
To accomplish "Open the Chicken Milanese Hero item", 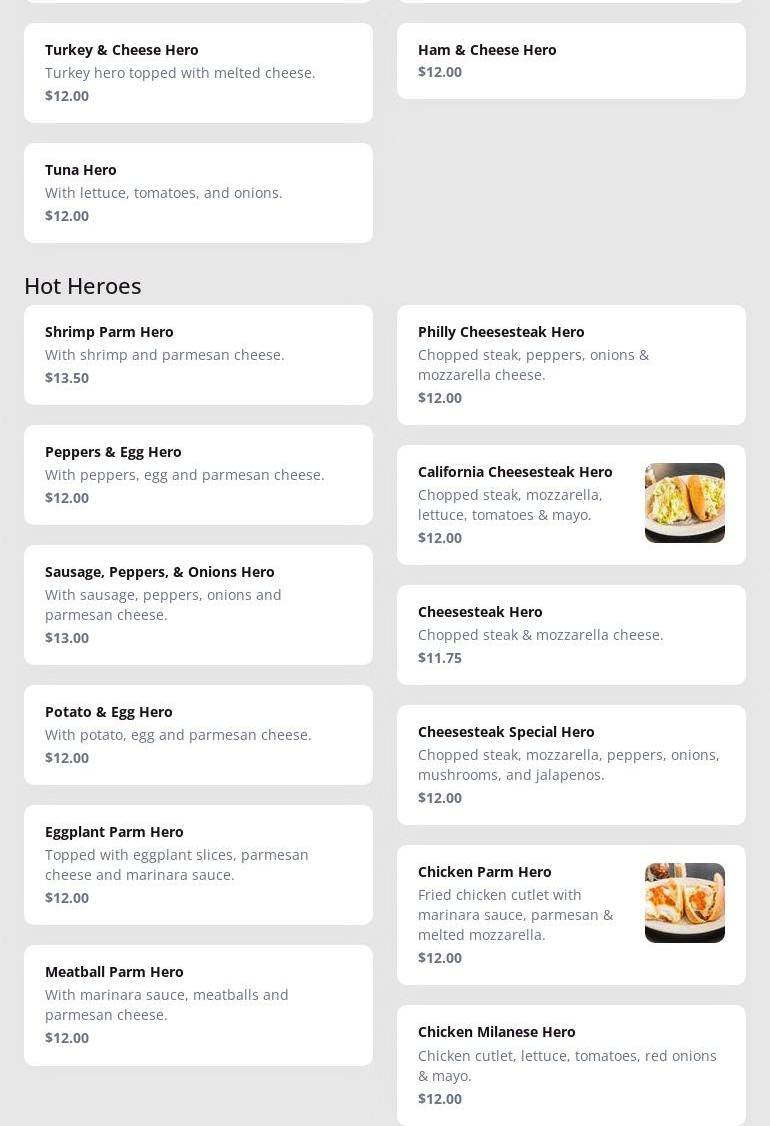I will [x=571, y=1065].
